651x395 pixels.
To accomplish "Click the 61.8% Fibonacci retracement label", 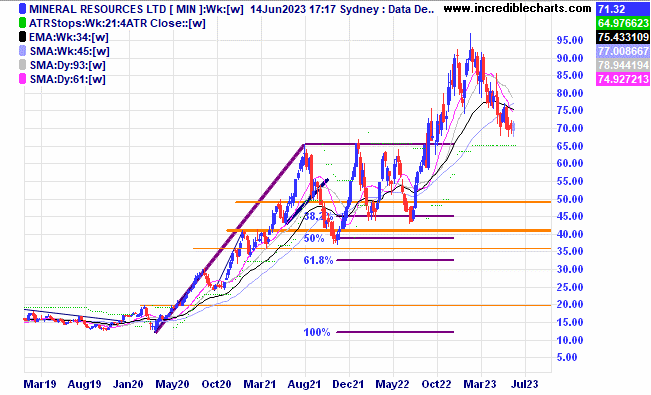I will pos(318,260).
